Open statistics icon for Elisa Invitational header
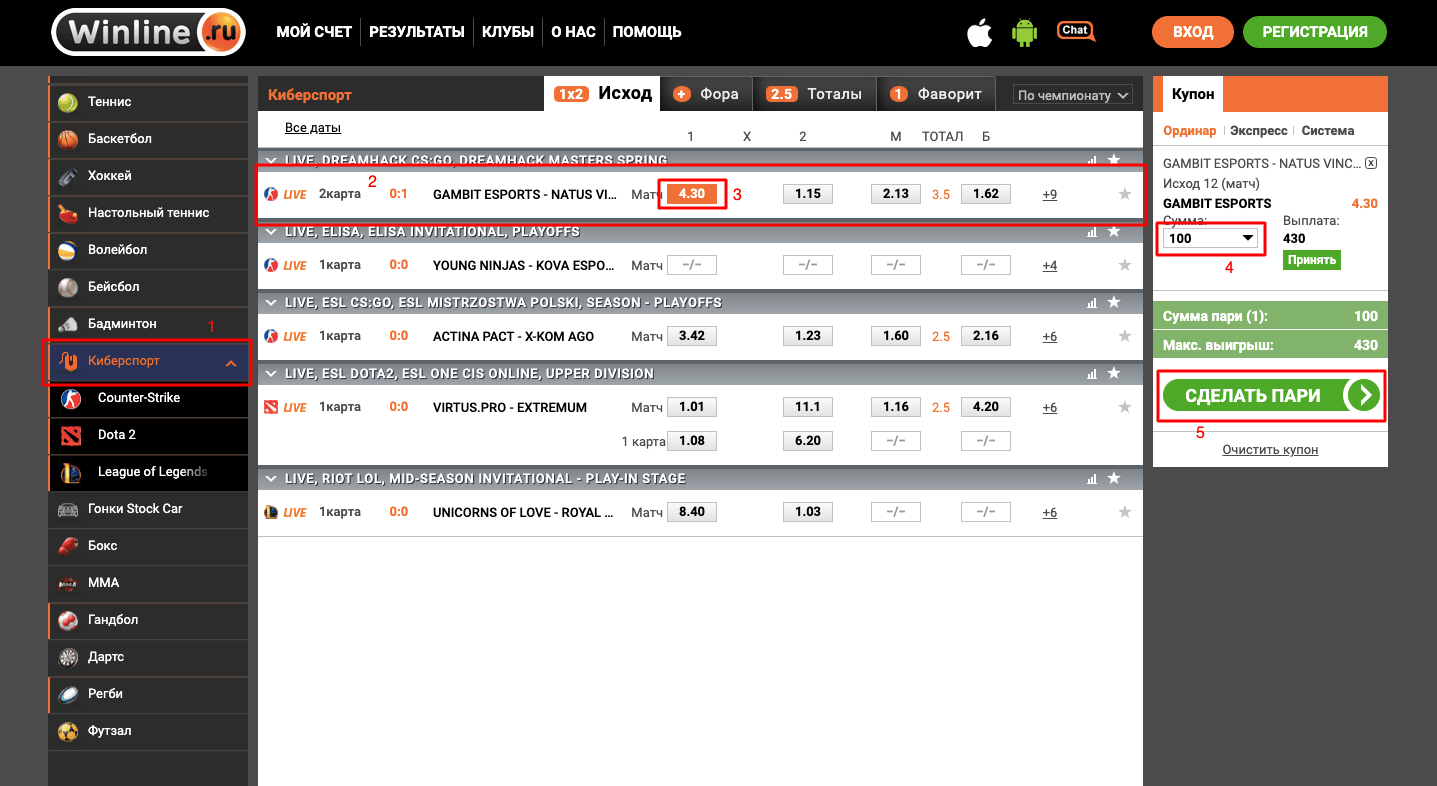The height and width of the screenshot is (786, 1437). tap(1092, 232)
